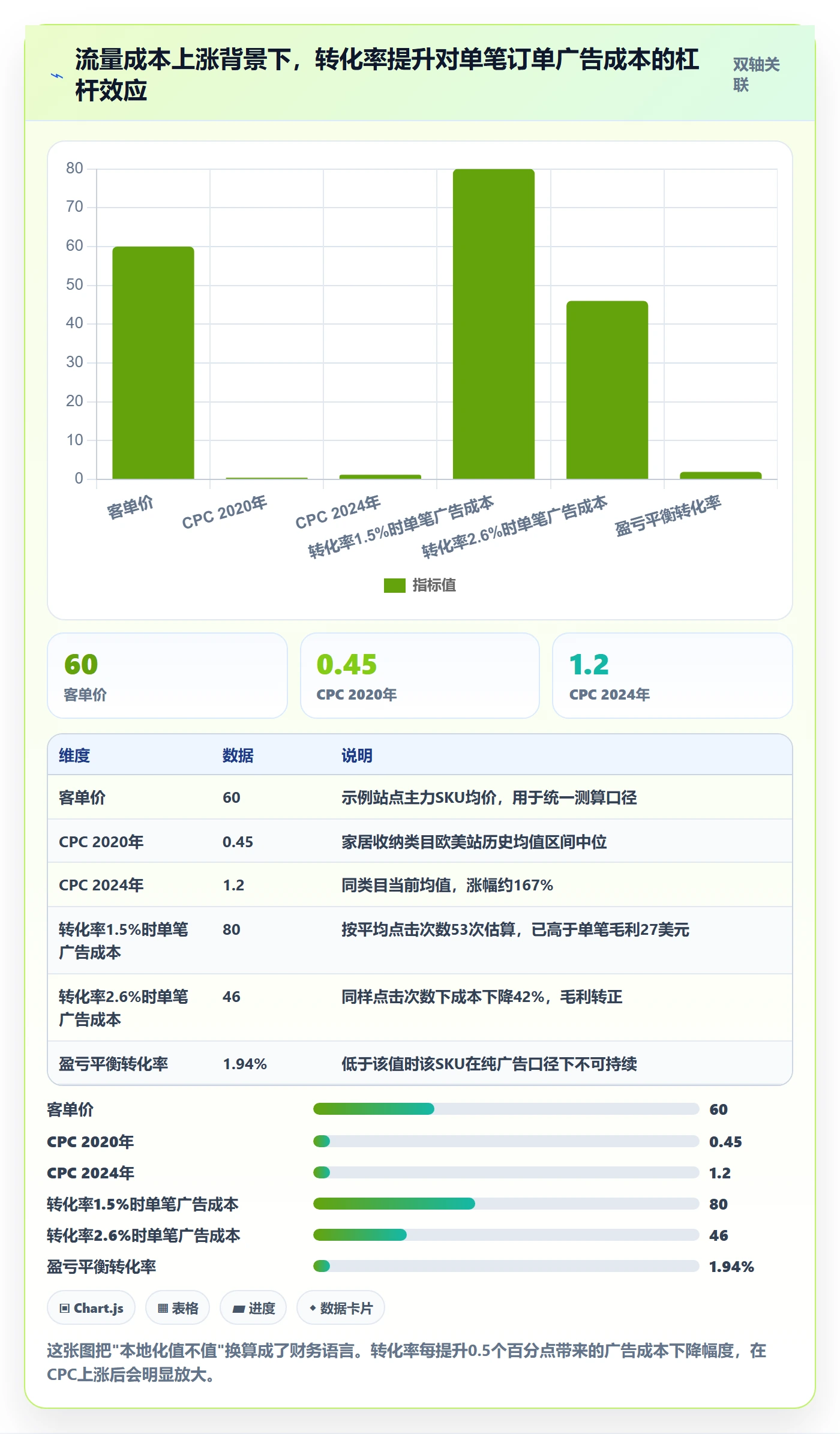Click the 双轴关联 tag in the header
Viewport: 840px width, 1434px height.
(757, 74)
